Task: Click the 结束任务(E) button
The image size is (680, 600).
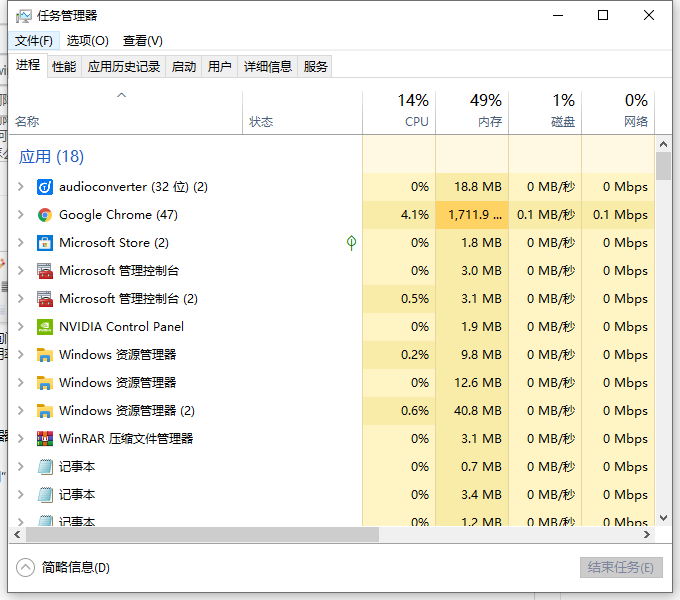Action: (621, 567)
